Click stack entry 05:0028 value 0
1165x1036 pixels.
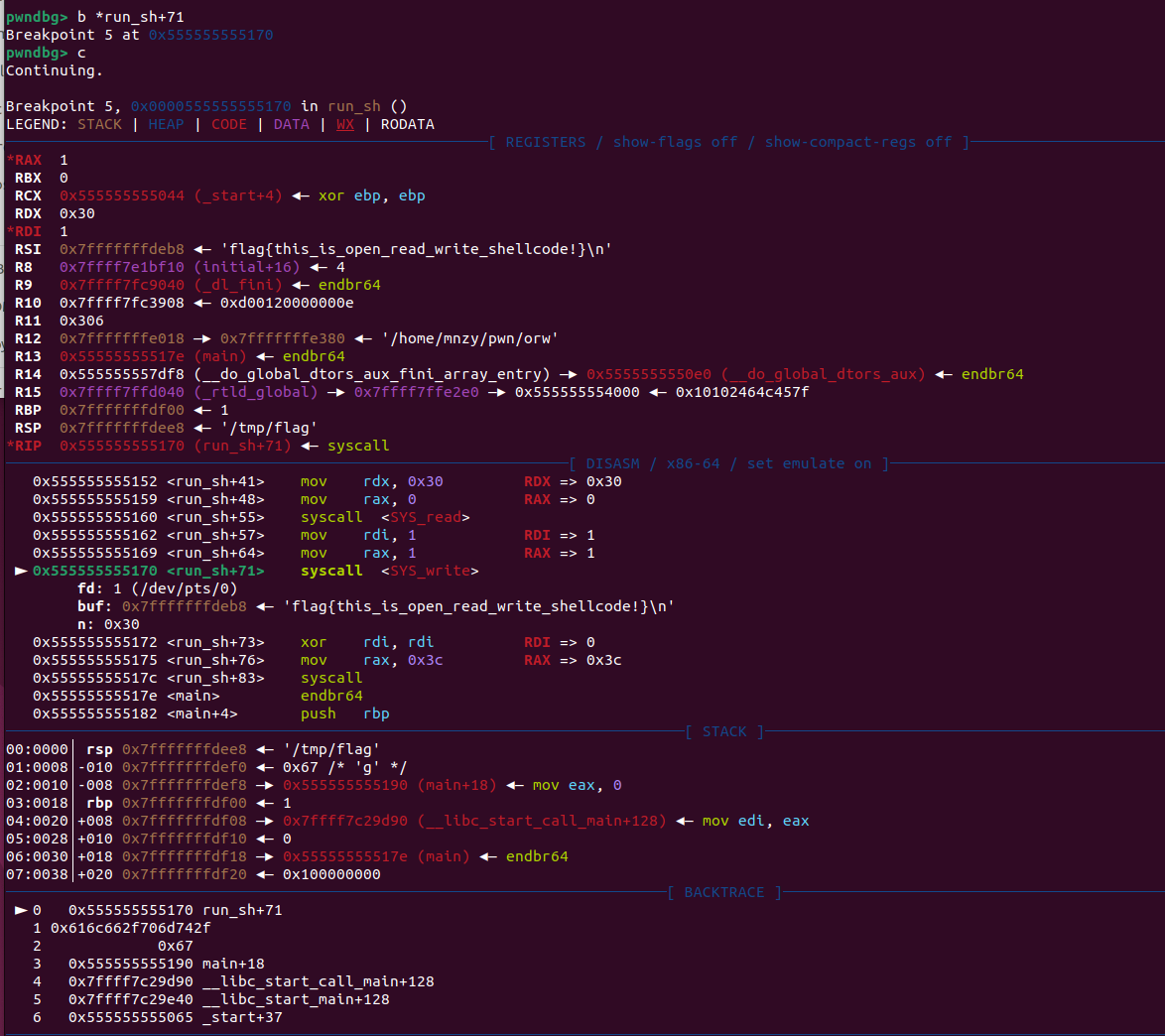click(287, 839)
